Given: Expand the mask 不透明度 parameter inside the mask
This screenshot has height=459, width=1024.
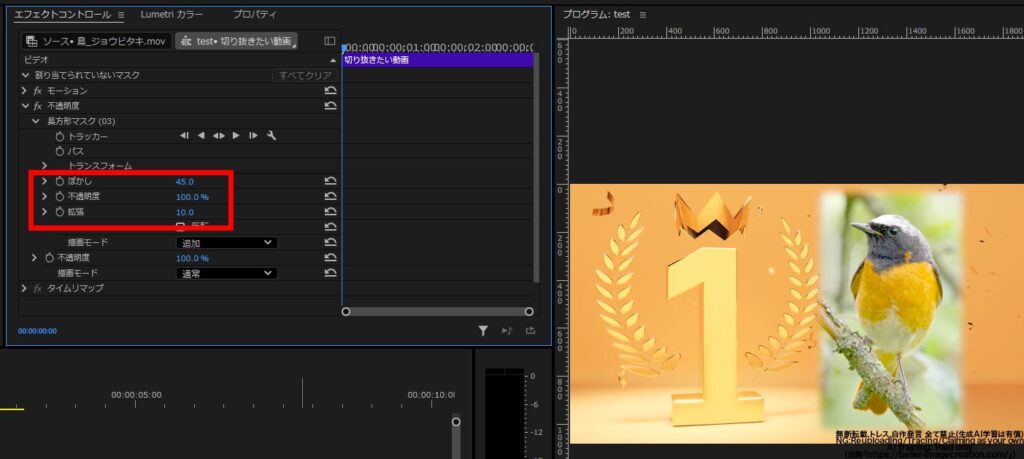Looking at the screenshot, I should pyautogui.click(x=44, y=197).
